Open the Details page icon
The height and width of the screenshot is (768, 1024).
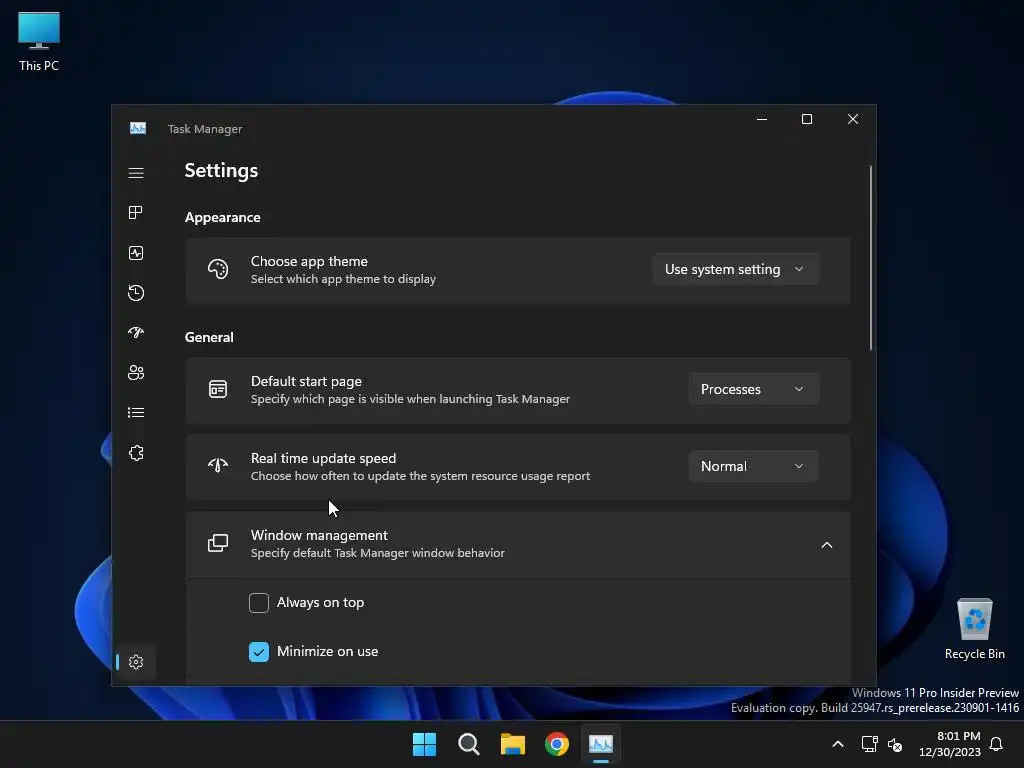136,413
